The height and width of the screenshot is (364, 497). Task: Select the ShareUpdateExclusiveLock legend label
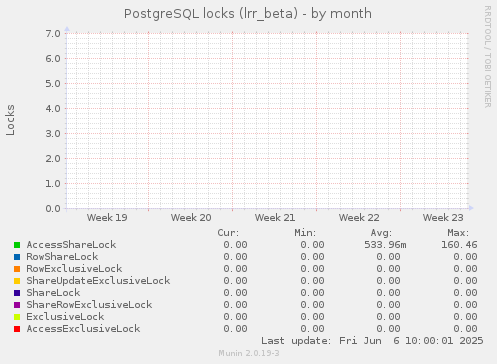[x=98, y=281]
